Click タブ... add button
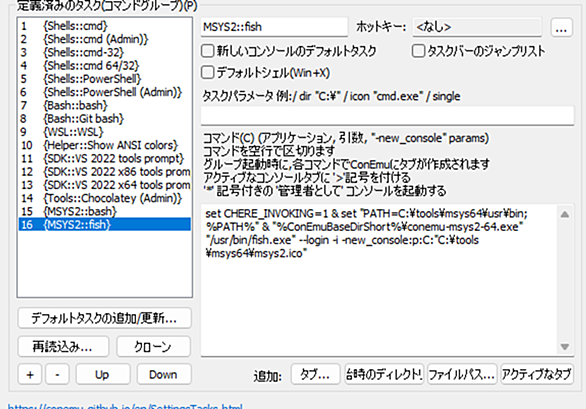 coord(315,374)
